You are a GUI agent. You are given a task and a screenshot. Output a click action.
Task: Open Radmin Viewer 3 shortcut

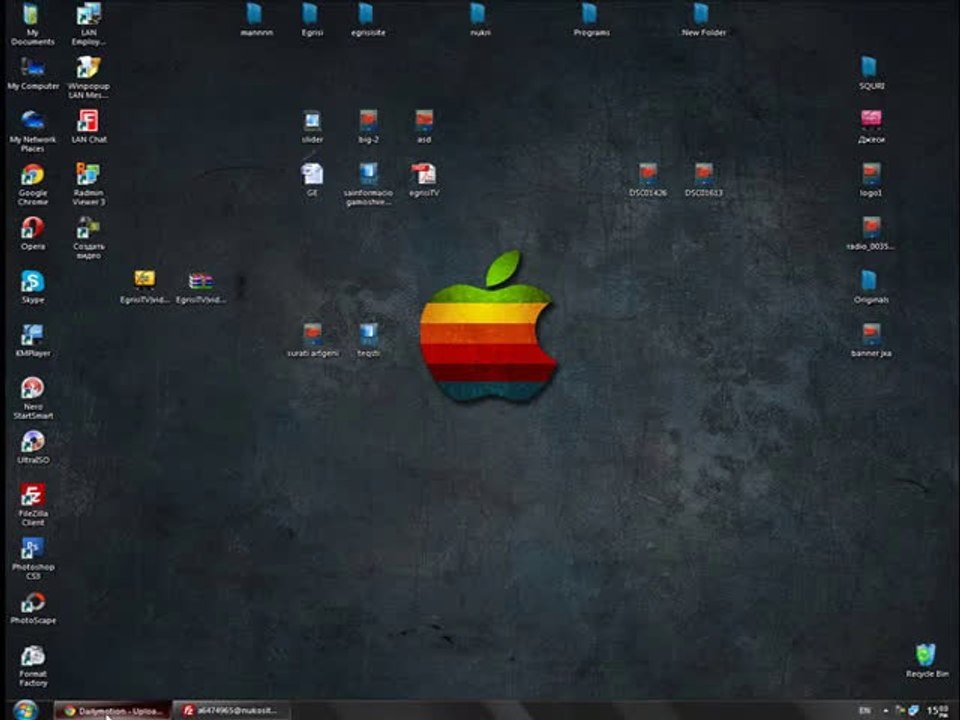coord(89,184)
